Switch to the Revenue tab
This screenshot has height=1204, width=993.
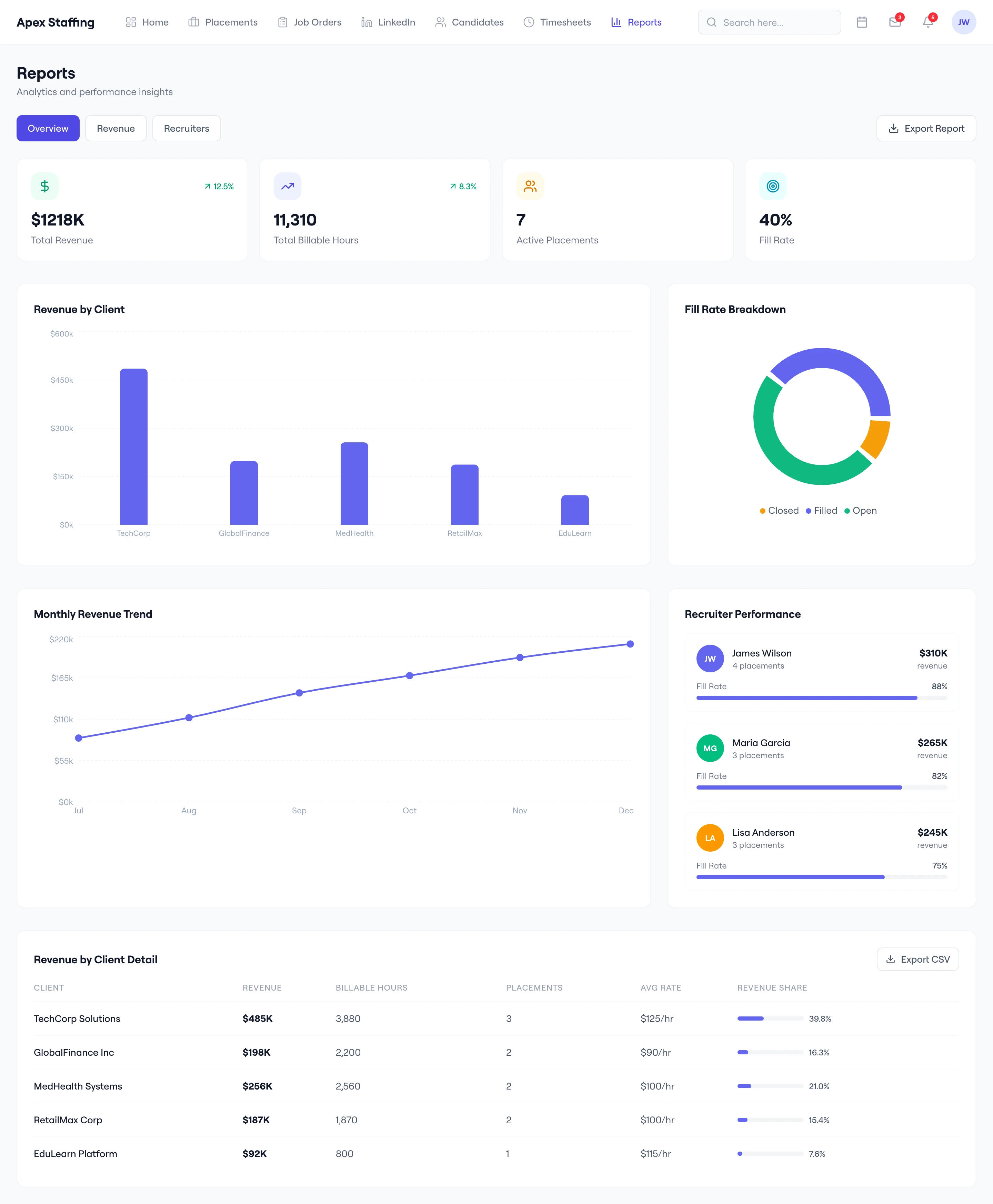[x=116, y=128]
